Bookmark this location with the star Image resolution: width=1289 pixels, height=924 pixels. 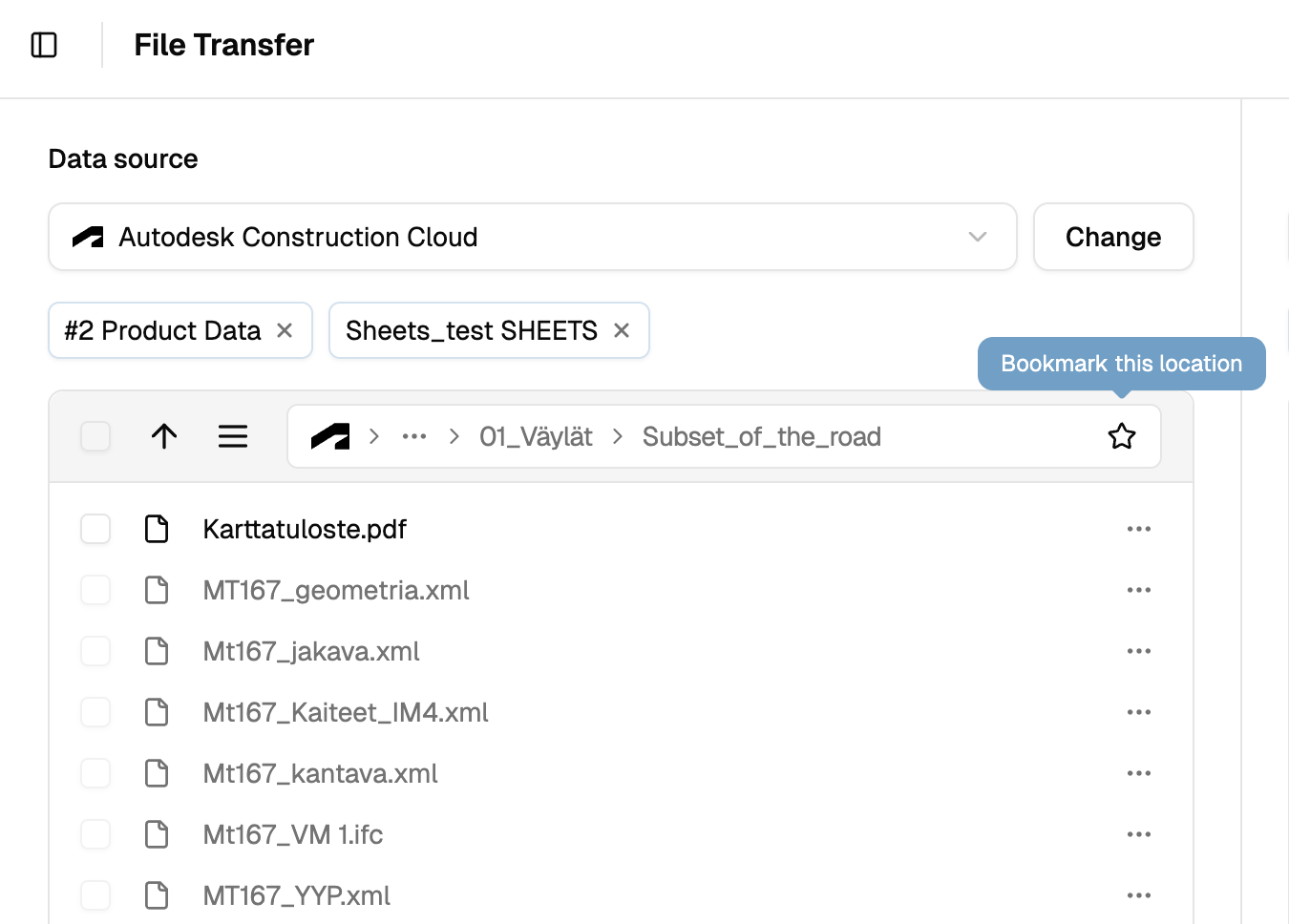[x=1122, y=436]
